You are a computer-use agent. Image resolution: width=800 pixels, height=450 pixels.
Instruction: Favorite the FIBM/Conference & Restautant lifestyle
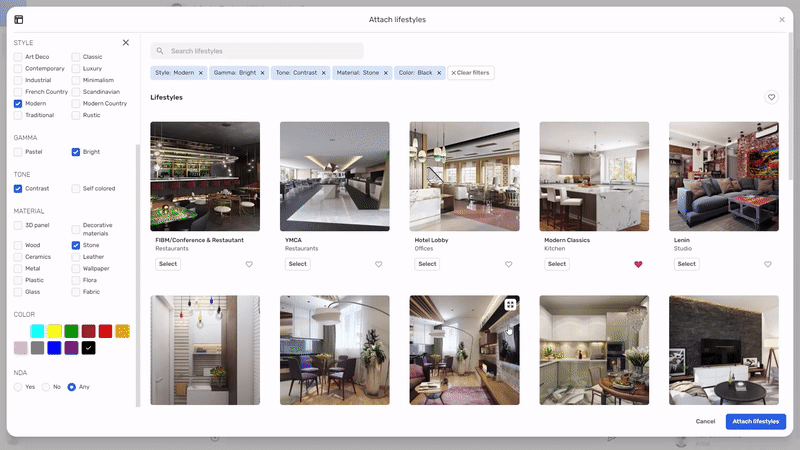coord(249,264)
